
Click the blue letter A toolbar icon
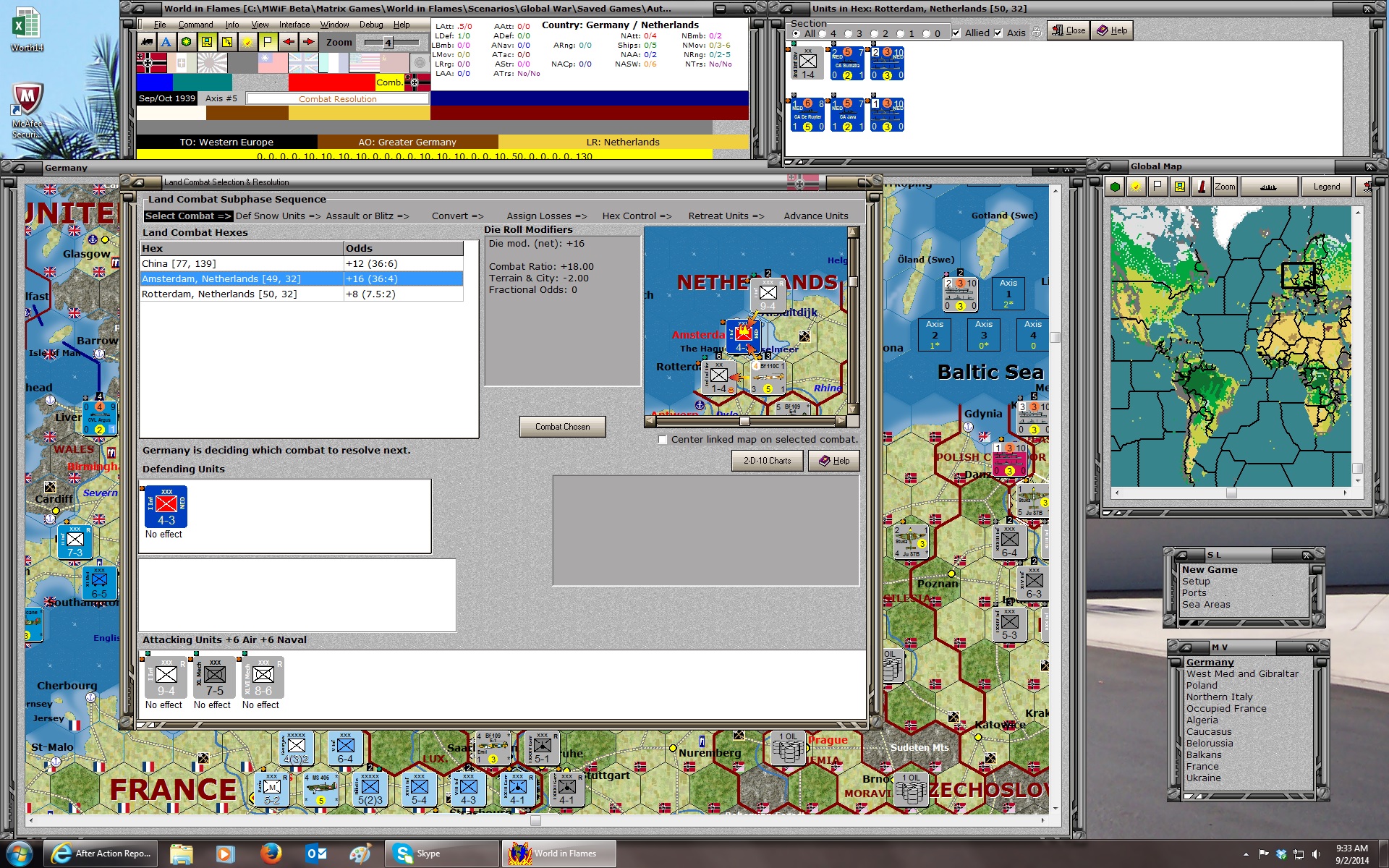[166, 42]
